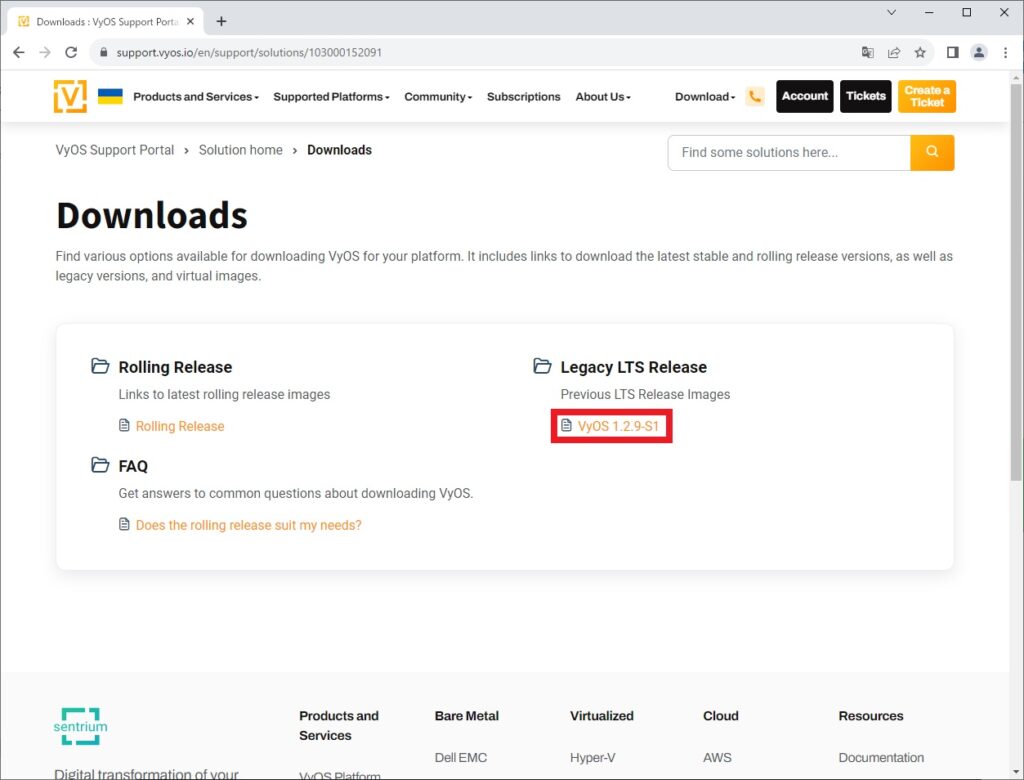Click the Account button
This screenshot has width=1024, height=780.
(x=805, y=96)
